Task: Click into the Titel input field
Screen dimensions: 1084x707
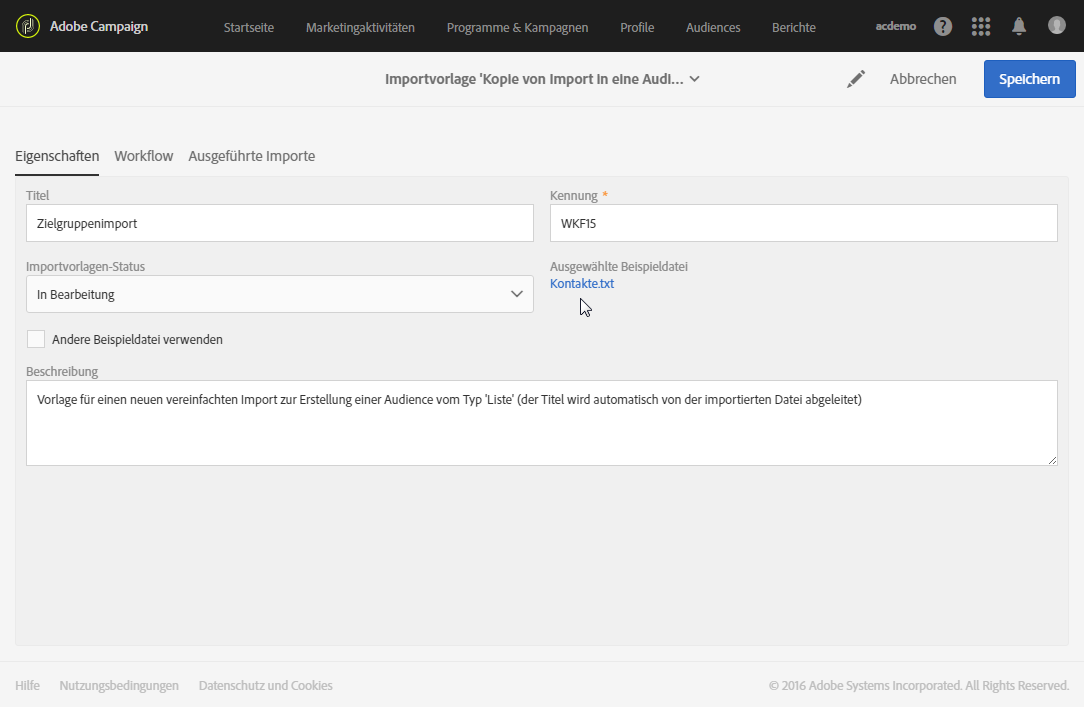Action: (x=280, y=223)
